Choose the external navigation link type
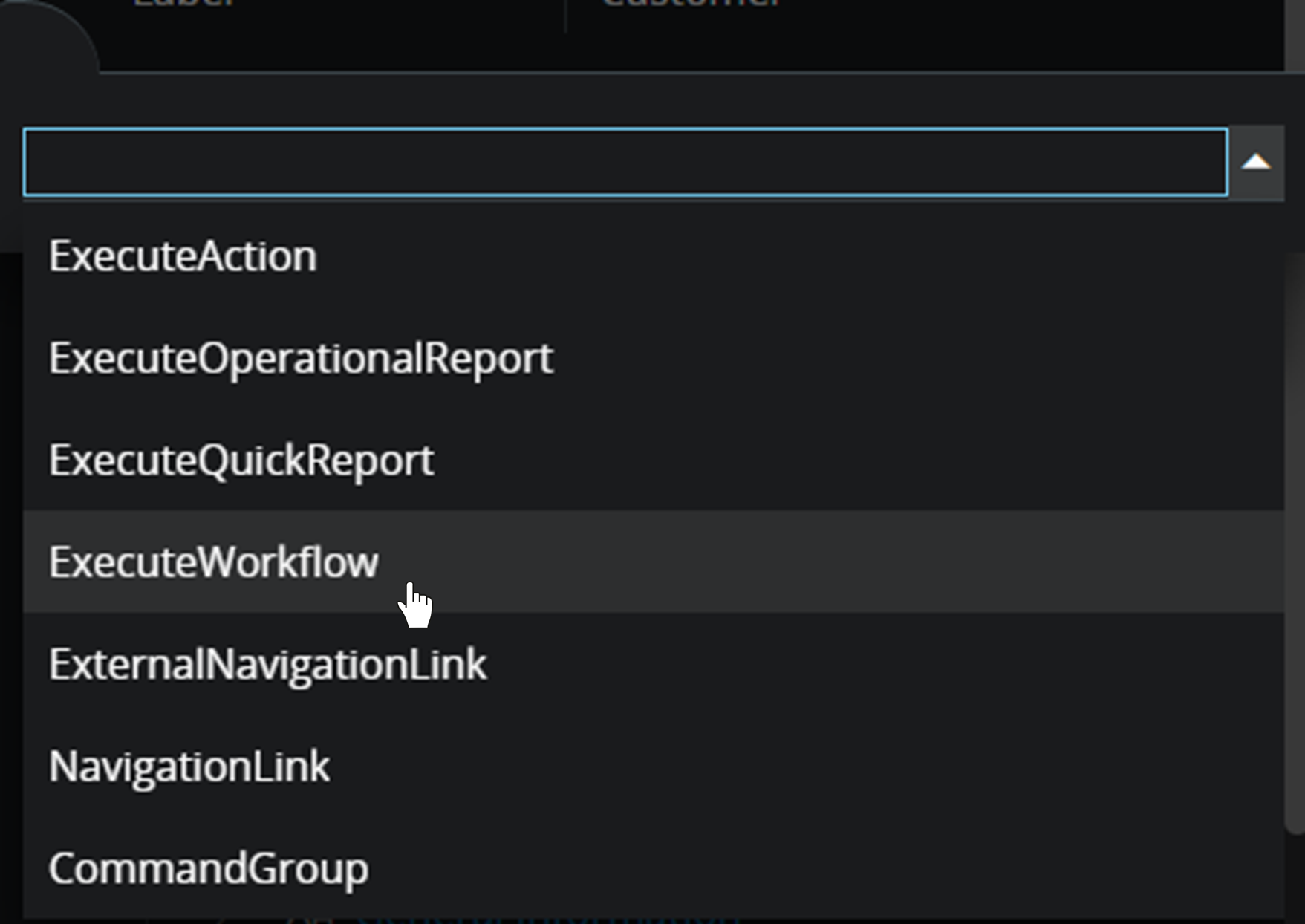Screen dimensions: 1305x924 [x=267, y=664]
